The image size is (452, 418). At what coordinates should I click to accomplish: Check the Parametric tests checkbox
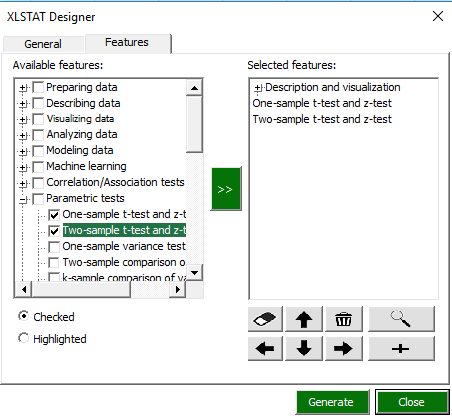(x=38, y=199)
